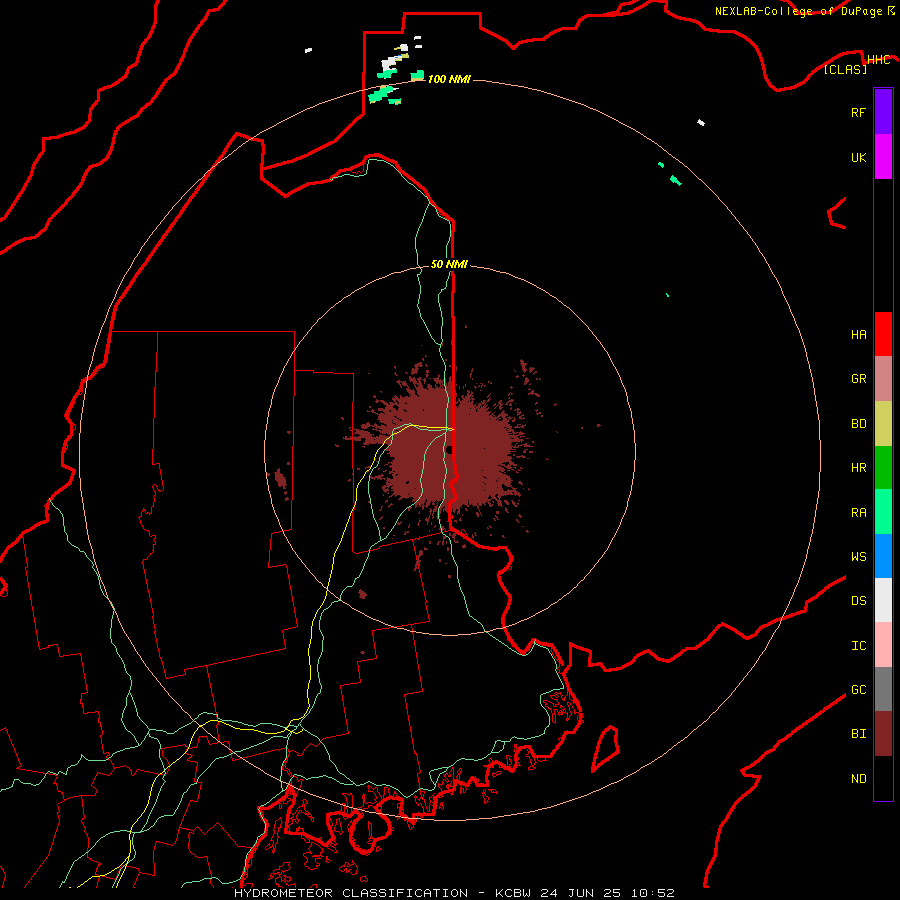This screenshot has height=900, width=900.
Task: Click the RF purple legend swatch
Action: point(883,112)
